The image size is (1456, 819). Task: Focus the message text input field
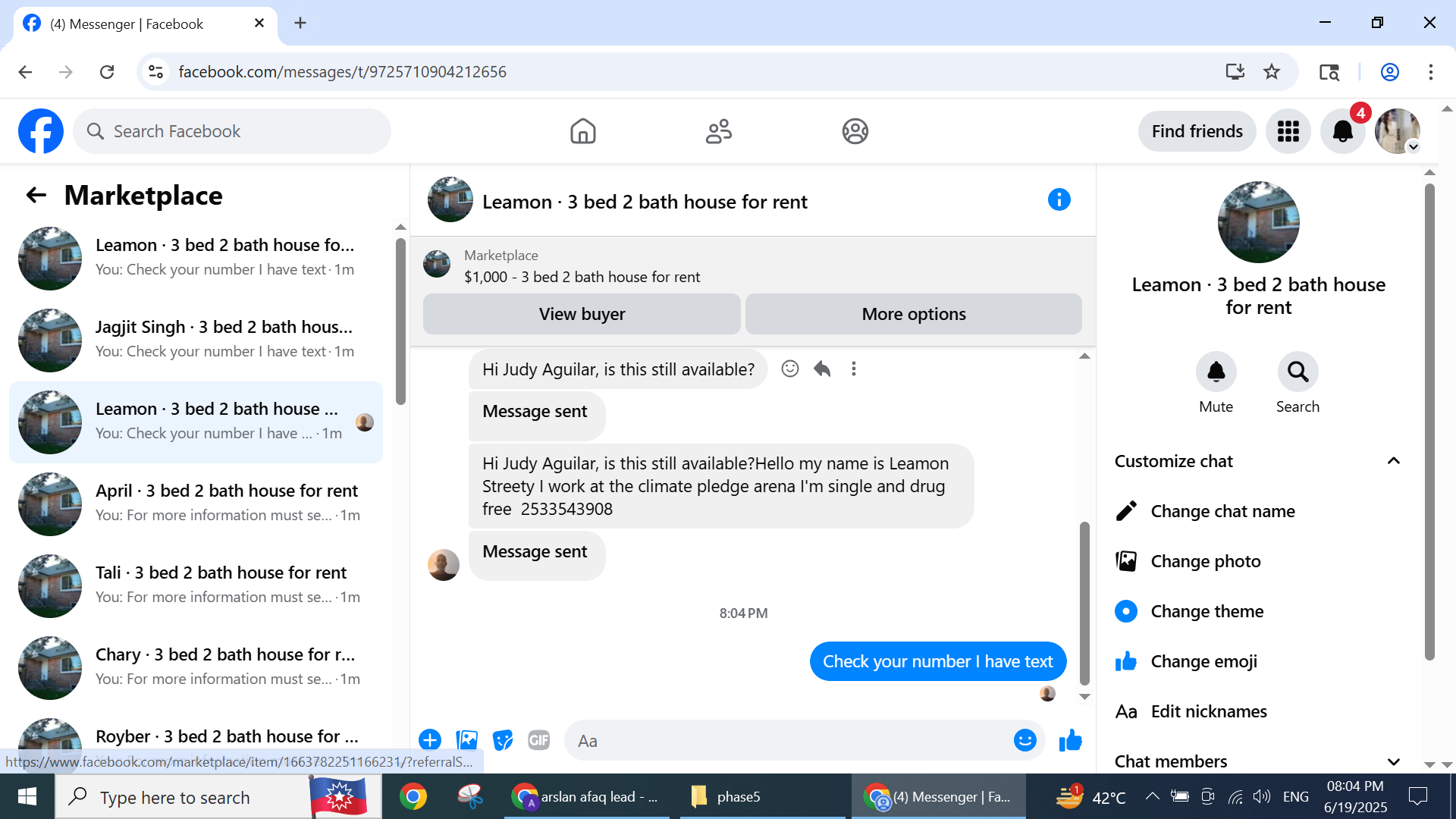(789, 741)
